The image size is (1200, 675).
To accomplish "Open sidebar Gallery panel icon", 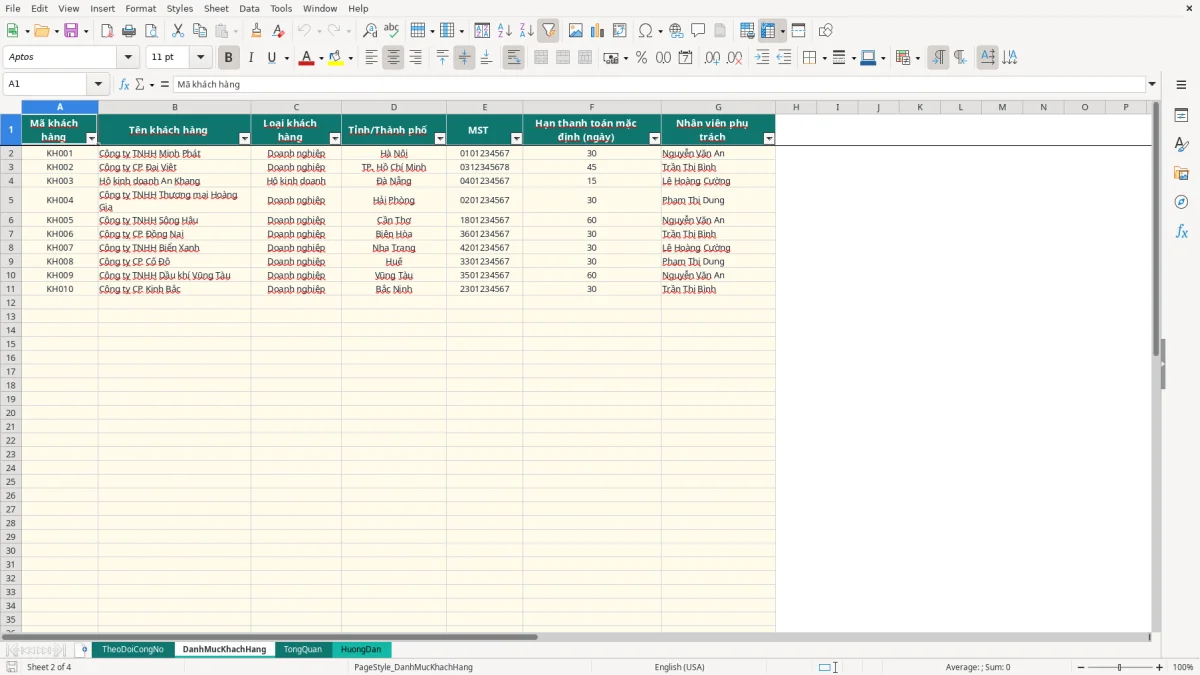I will coord(1181,174).
